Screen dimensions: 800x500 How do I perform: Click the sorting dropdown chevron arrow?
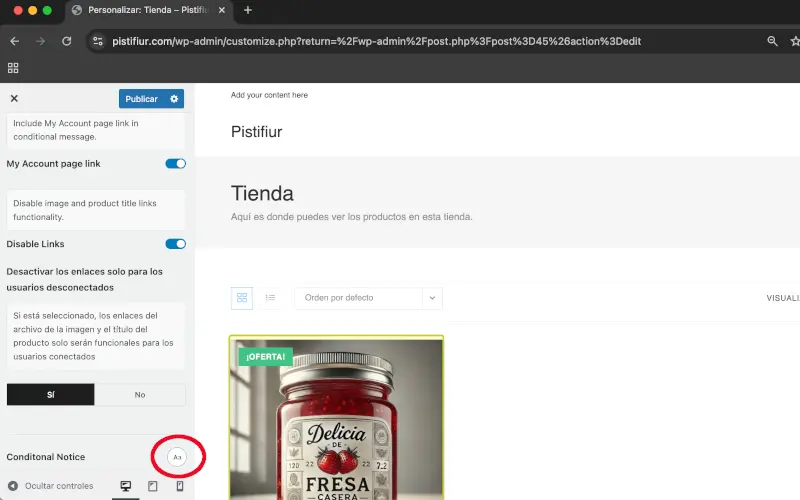click(432, 298)
